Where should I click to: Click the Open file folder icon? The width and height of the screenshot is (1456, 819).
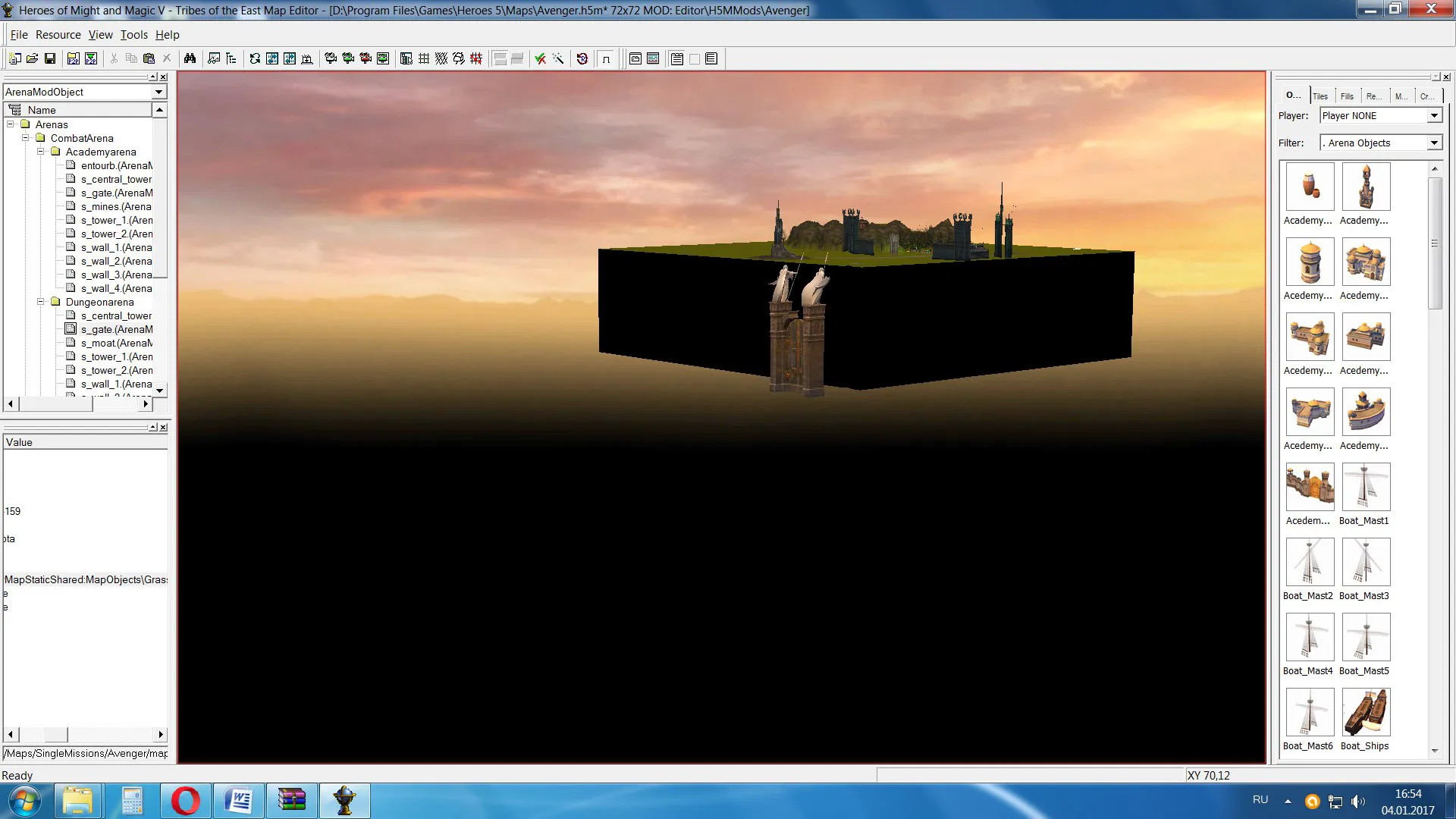pyautogui.click(x=33, y=58)
